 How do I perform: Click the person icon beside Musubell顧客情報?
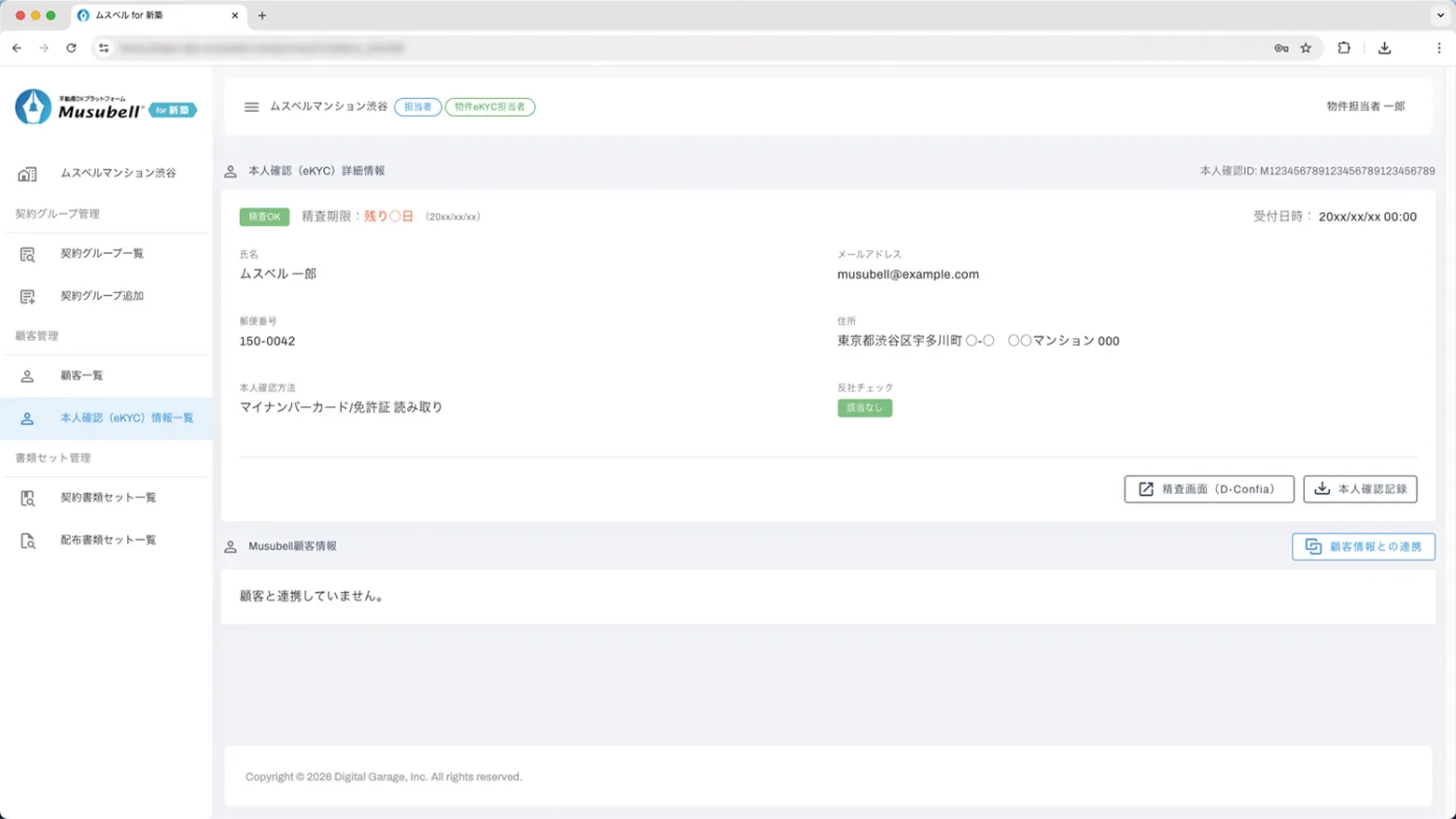(231, 547)
